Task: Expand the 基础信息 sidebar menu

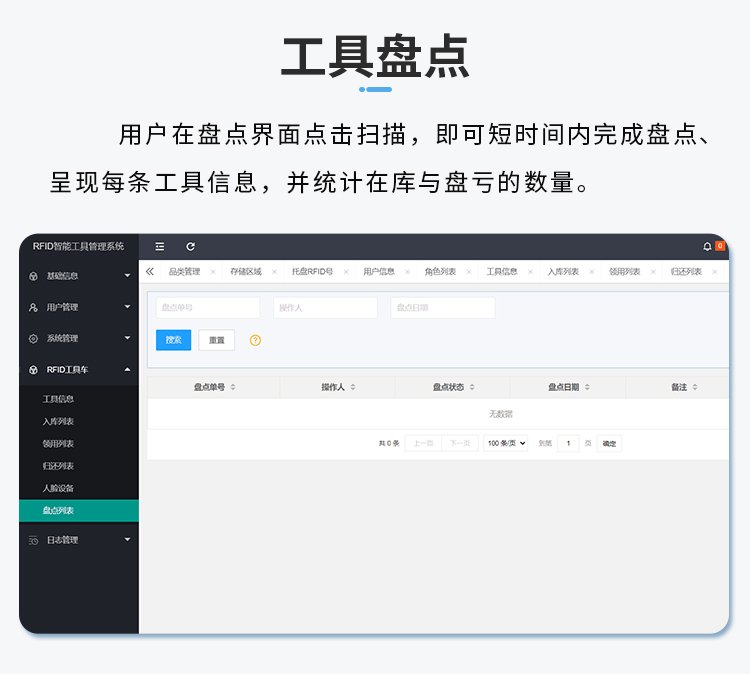Action: coord(78,276)
